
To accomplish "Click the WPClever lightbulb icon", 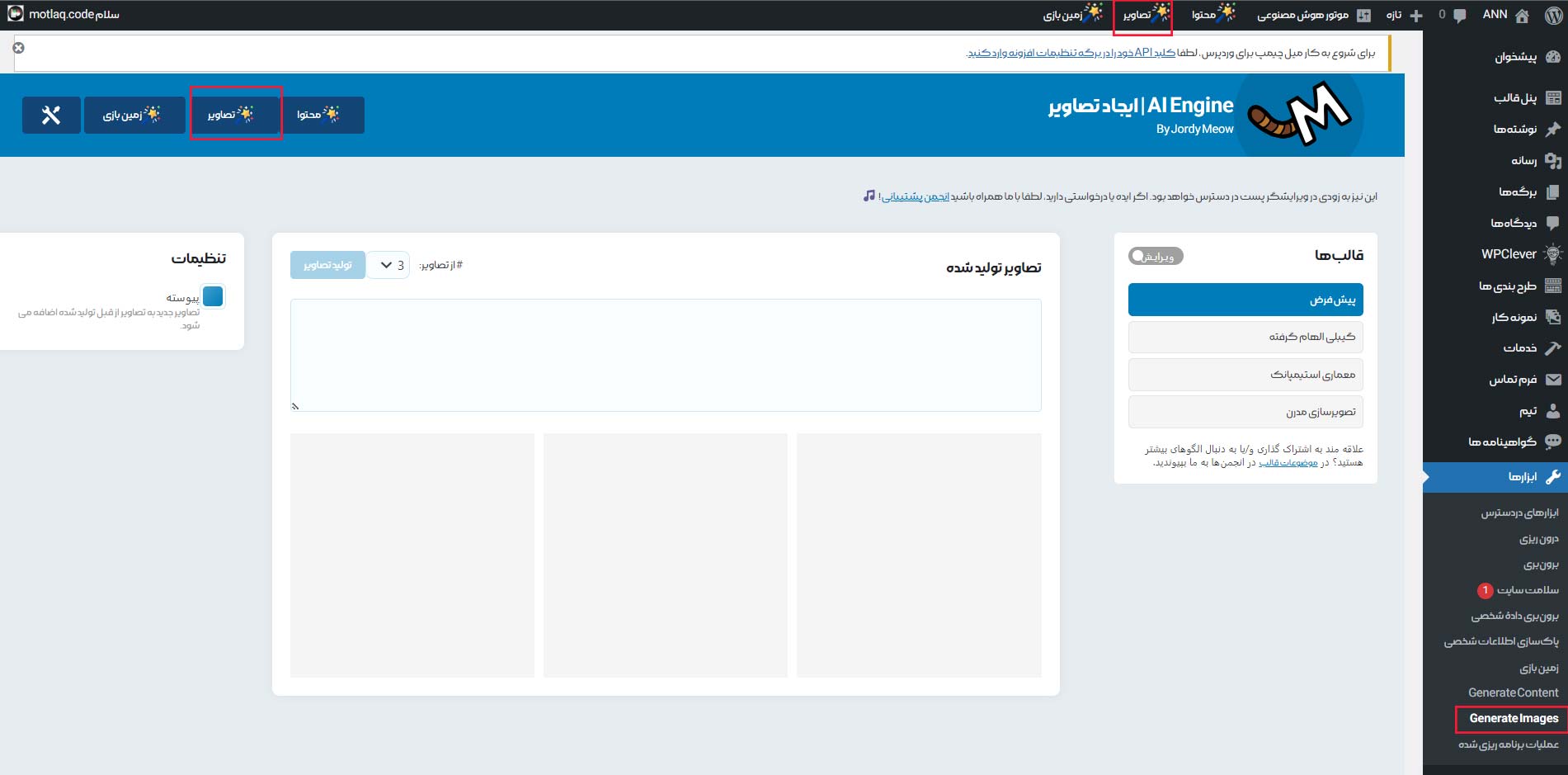I will [x=1553, y=254].
